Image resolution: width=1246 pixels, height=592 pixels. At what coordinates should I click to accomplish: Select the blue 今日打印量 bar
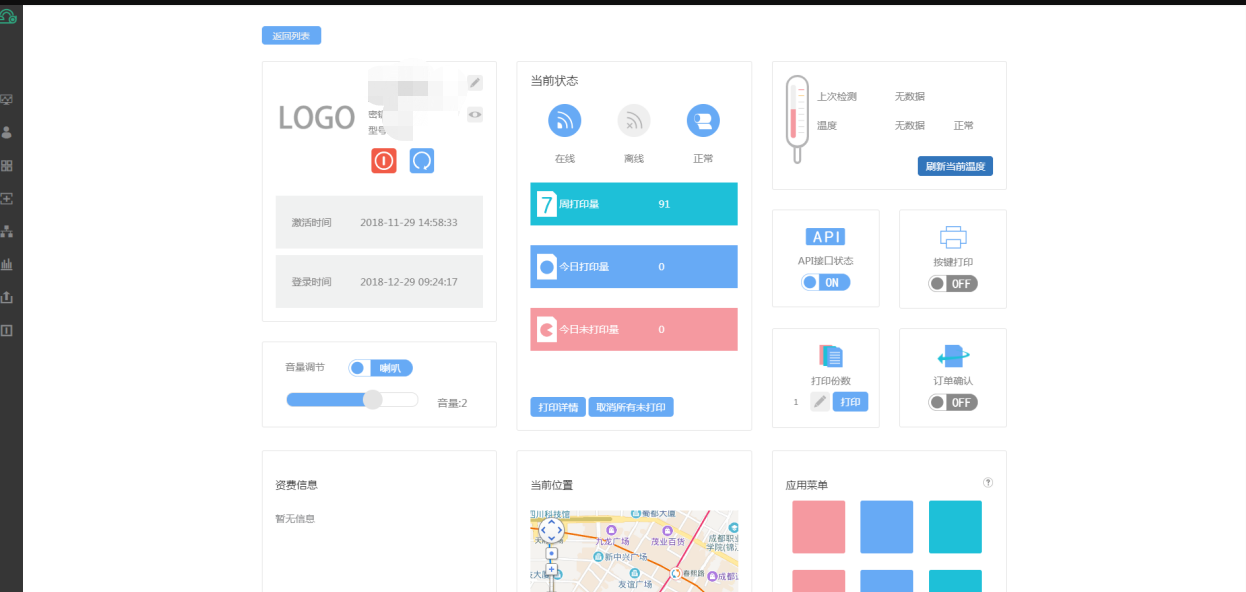(x=634, y=267)
